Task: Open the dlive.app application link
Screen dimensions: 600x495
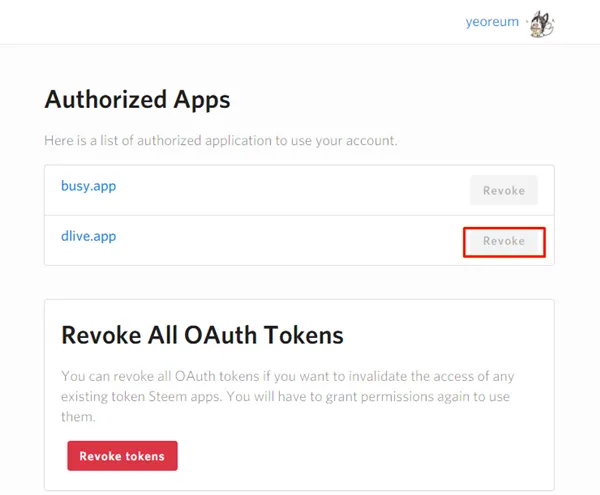Action: point(88,236)
